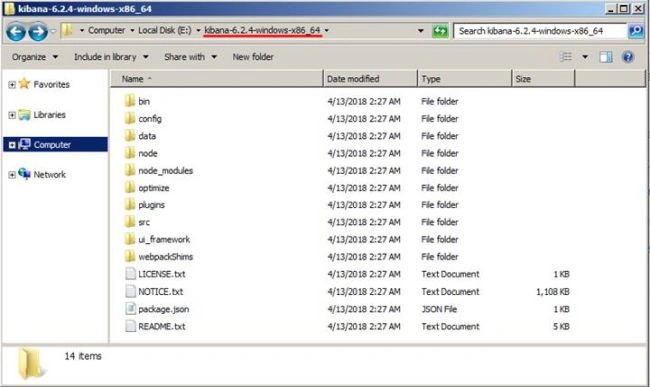This screenshot has height=387, width=650.
Task: Select the 'package.json' file name
Action: (164, 309)
